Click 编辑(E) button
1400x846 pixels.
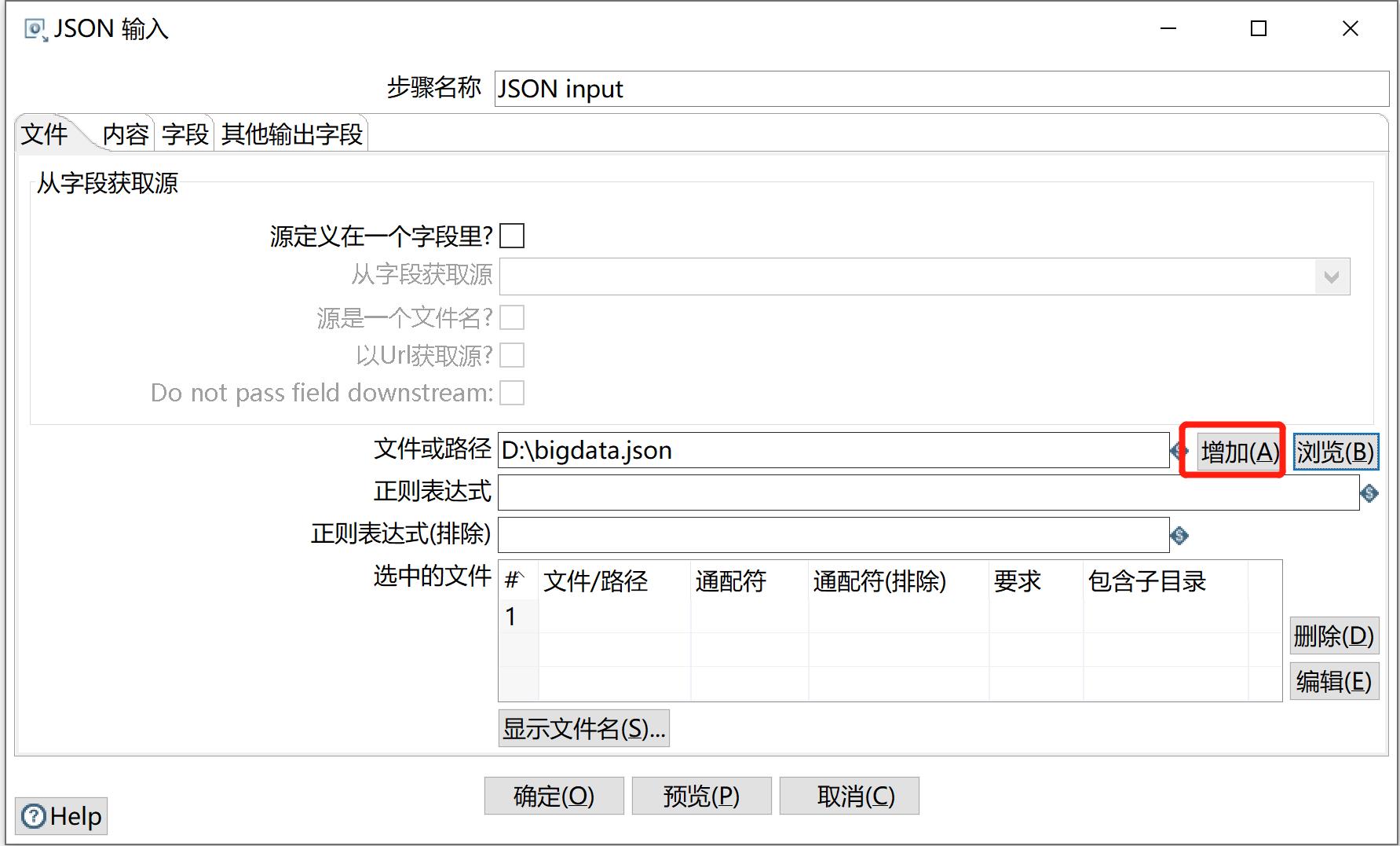(1334, 681)
